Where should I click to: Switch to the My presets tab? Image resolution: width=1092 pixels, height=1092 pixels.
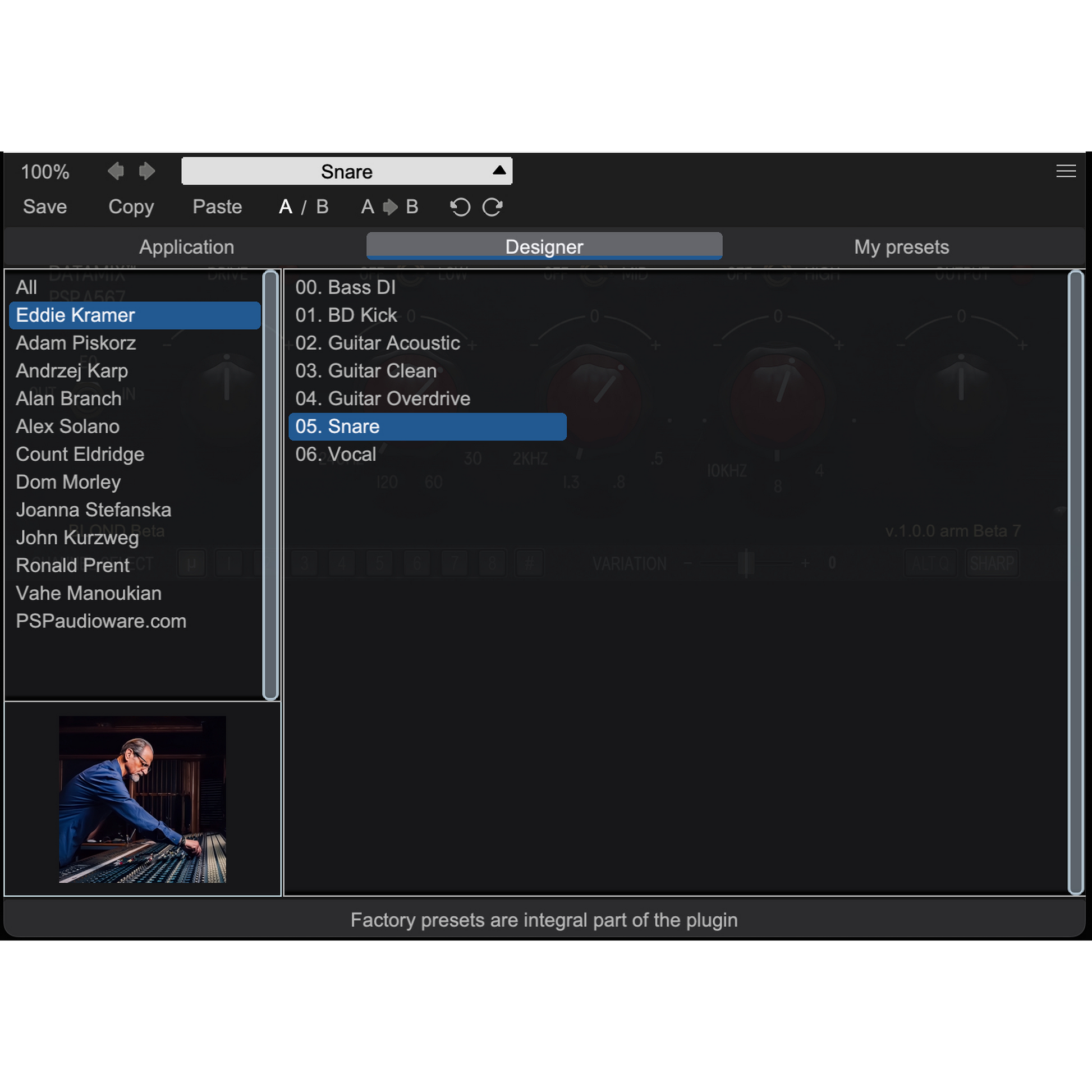(901, 247)
